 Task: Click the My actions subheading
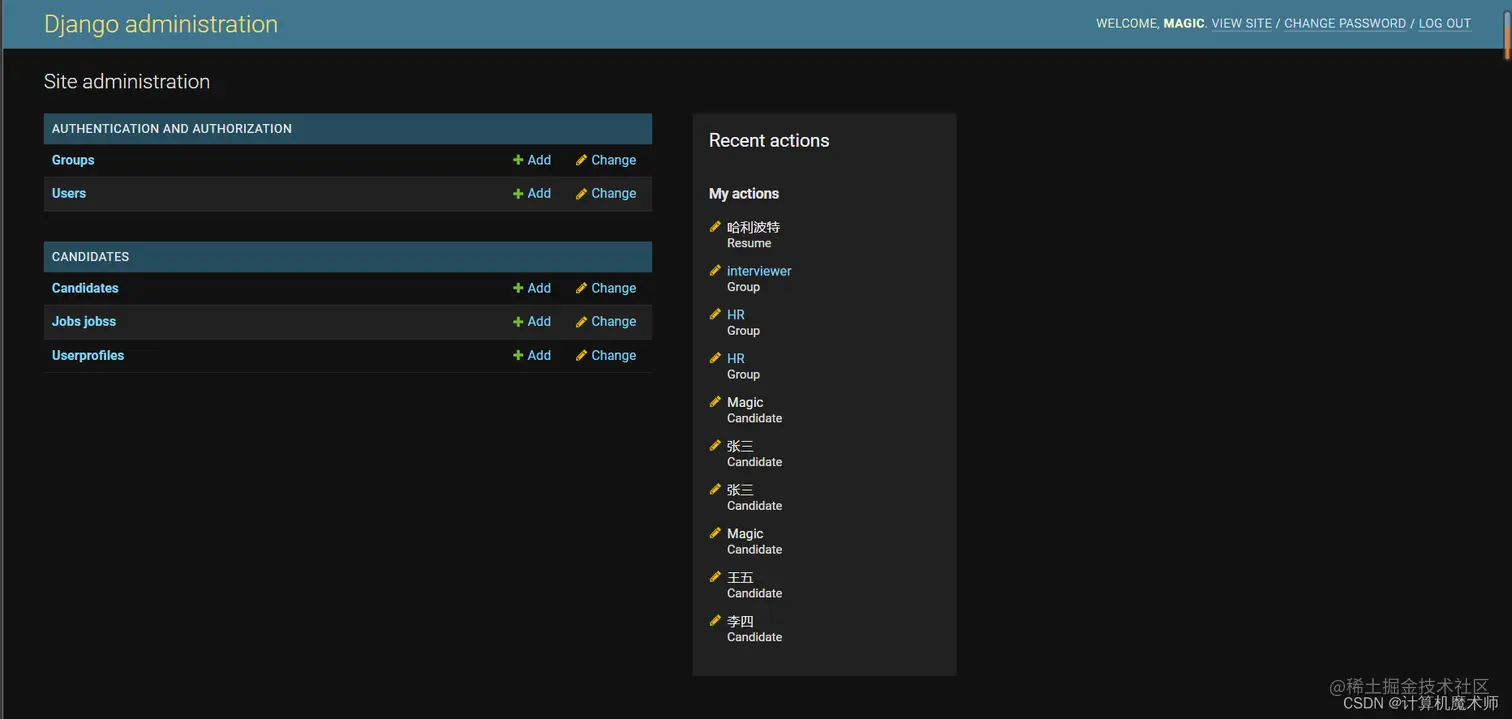coord(744,194)
